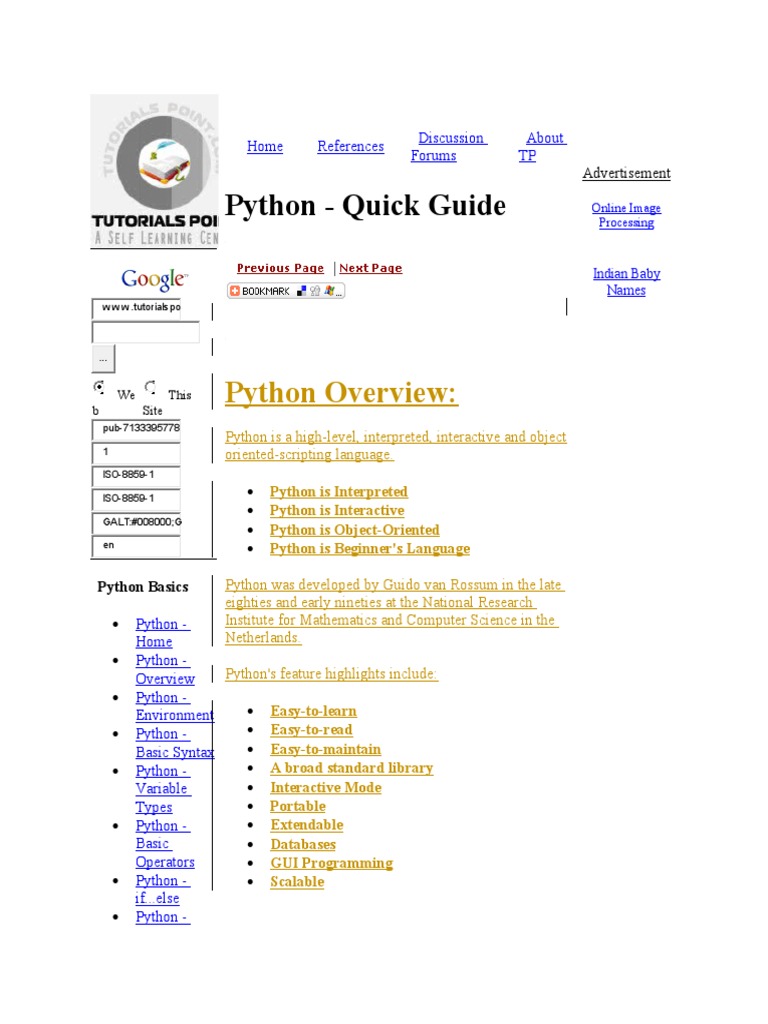Open Python - Environment sidebar link
768x1024 pixels.
click(174, 706)
